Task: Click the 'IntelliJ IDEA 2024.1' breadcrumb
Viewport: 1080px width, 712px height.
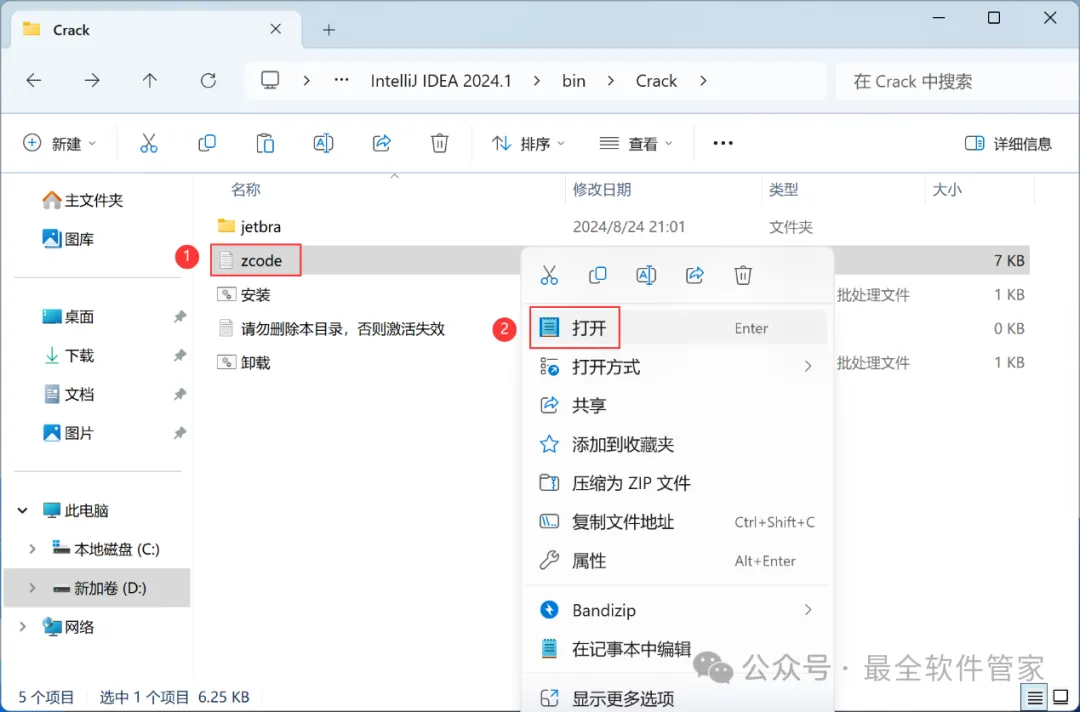Action: pyautogui.click(x=441, y=81)
